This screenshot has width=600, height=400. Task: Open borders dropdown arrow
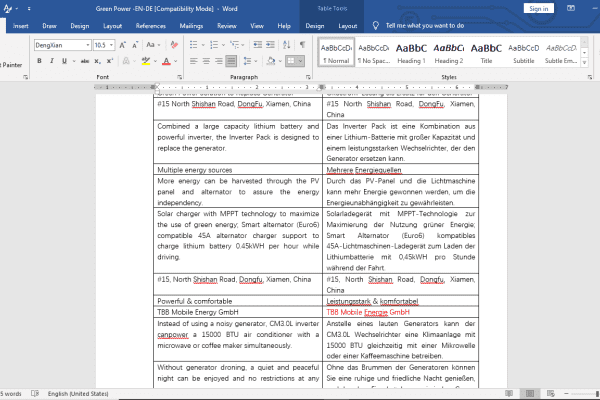301,61
